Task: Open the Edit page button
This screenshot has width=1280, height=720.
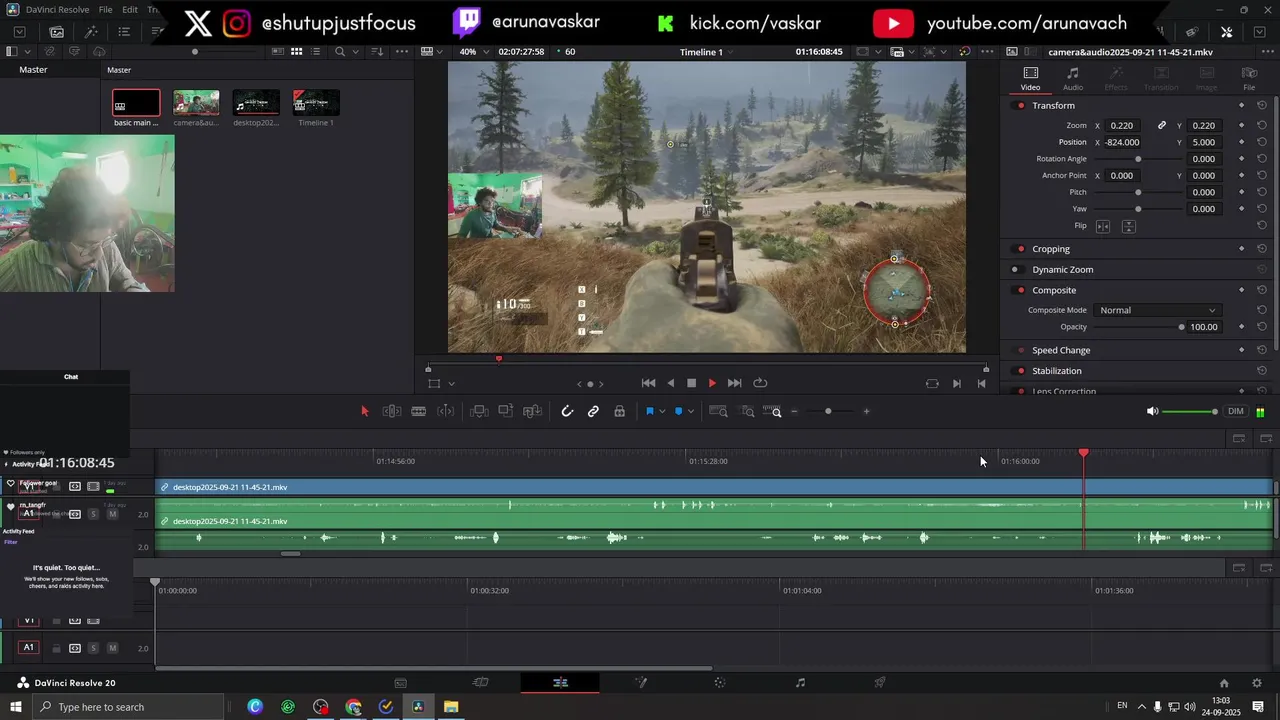Action: [x=560, y=683]
